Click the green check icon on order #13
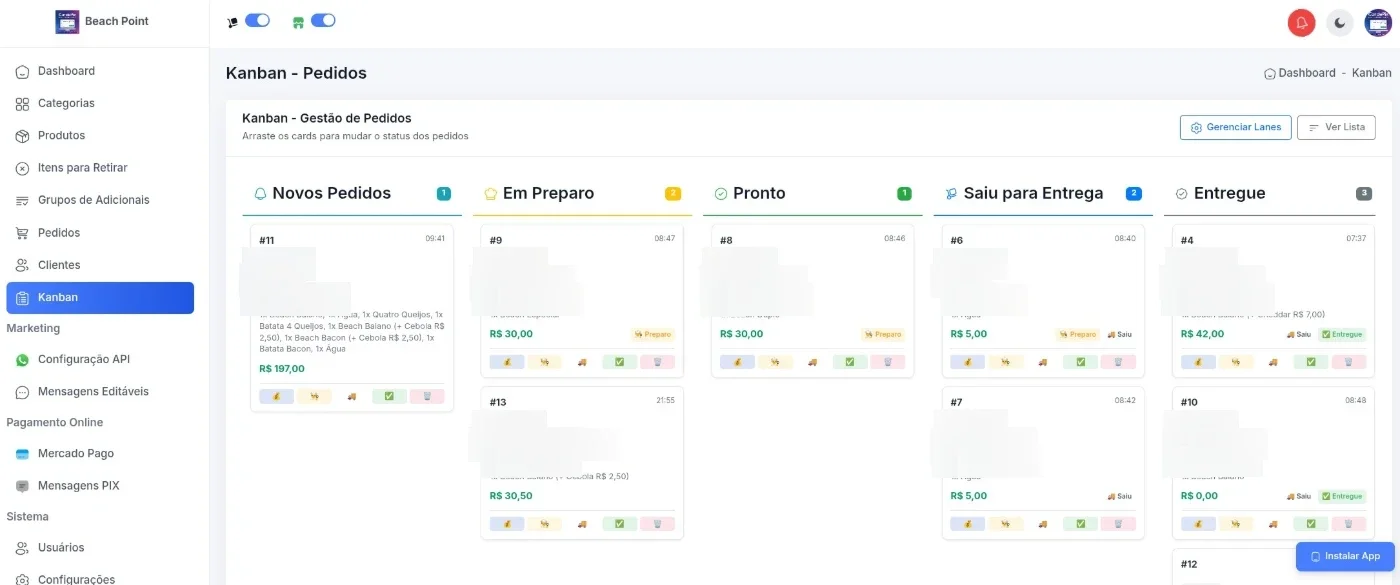Image resolution: width=1400 pixels, height=585 pixels. pyautogui.click(x=620, y=524)
